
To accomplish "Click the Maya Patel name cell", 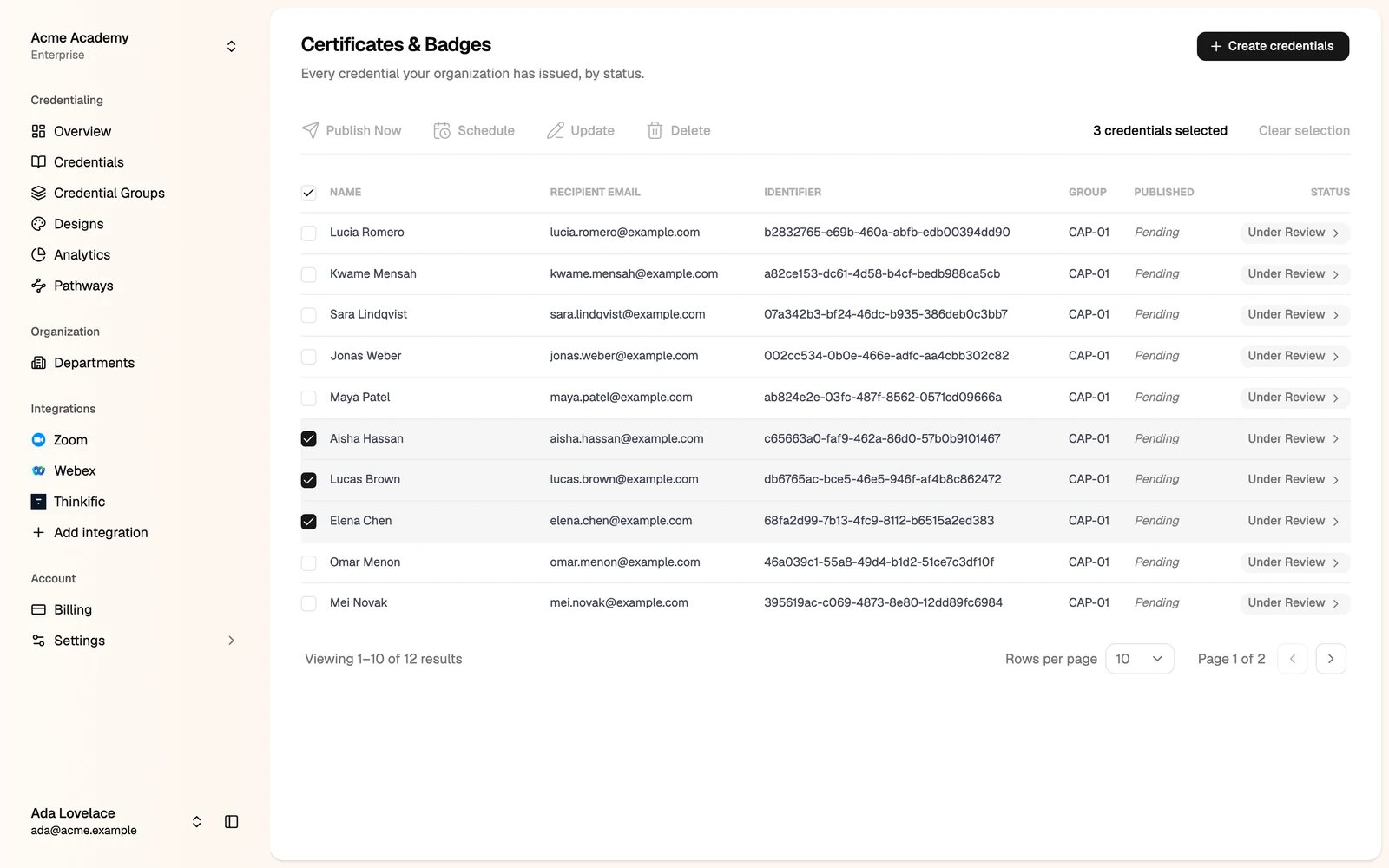I will (360, 397).
